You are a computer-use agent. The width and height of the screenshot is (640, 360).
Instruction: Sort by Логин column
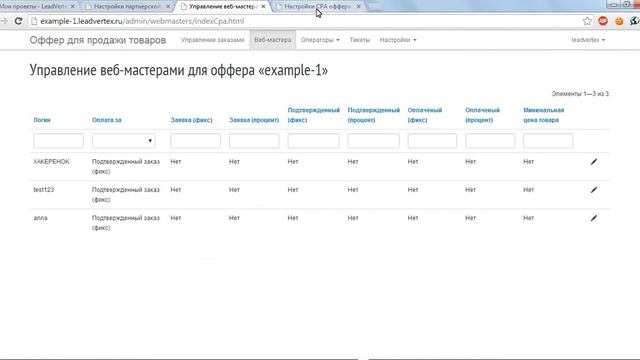[42, 120]
